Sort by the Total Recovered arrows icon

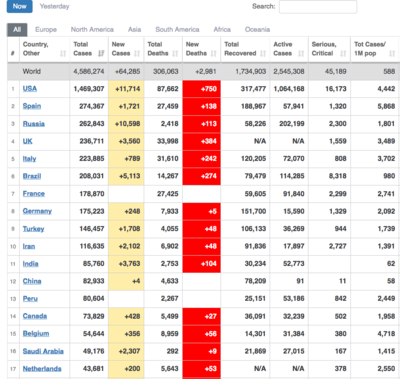tap(263, 53)
